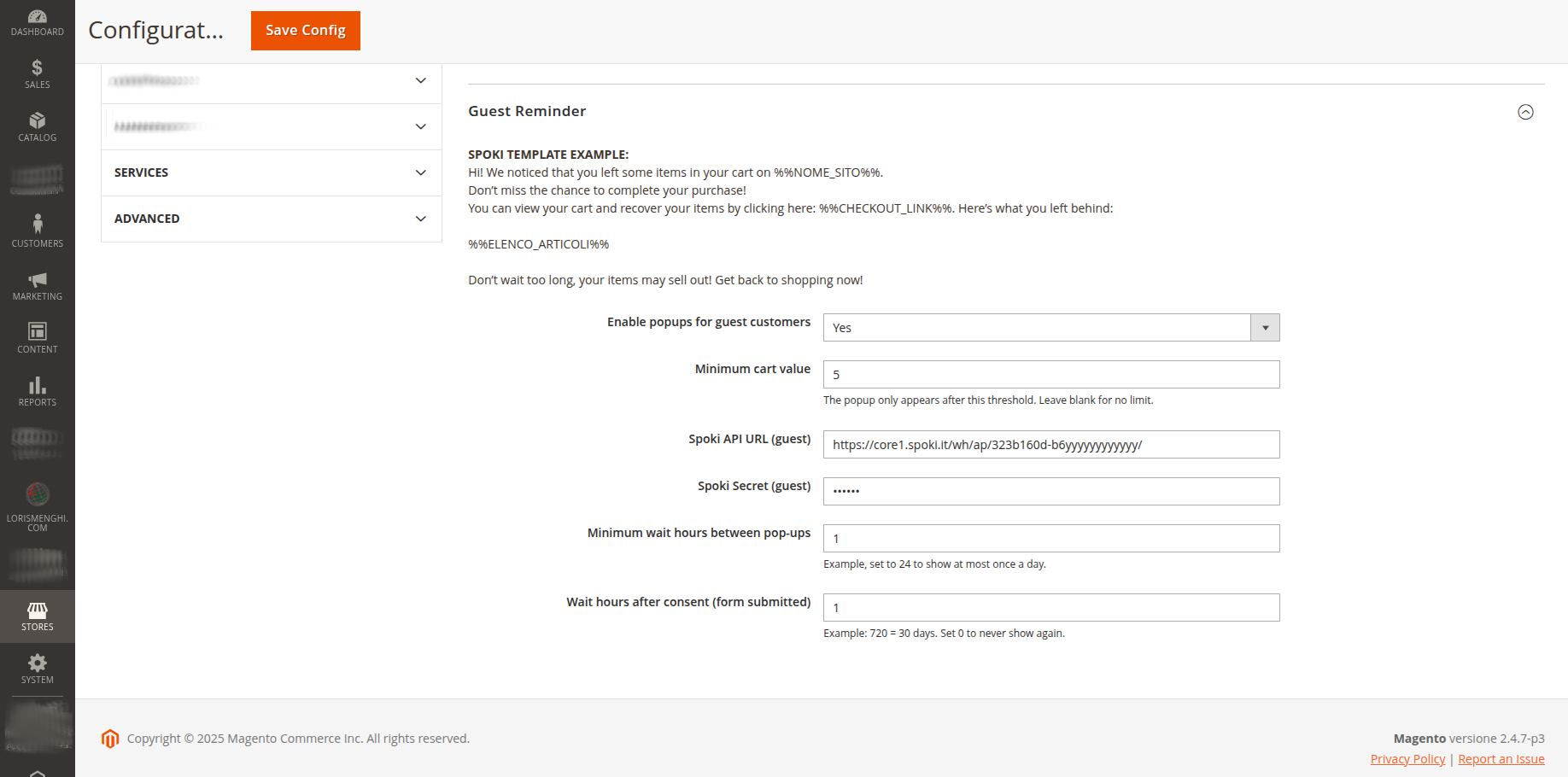Open Enable popups for guest customers dropdown
This screenshot has height=777, width=1568.
click(x=1050, y=328)
